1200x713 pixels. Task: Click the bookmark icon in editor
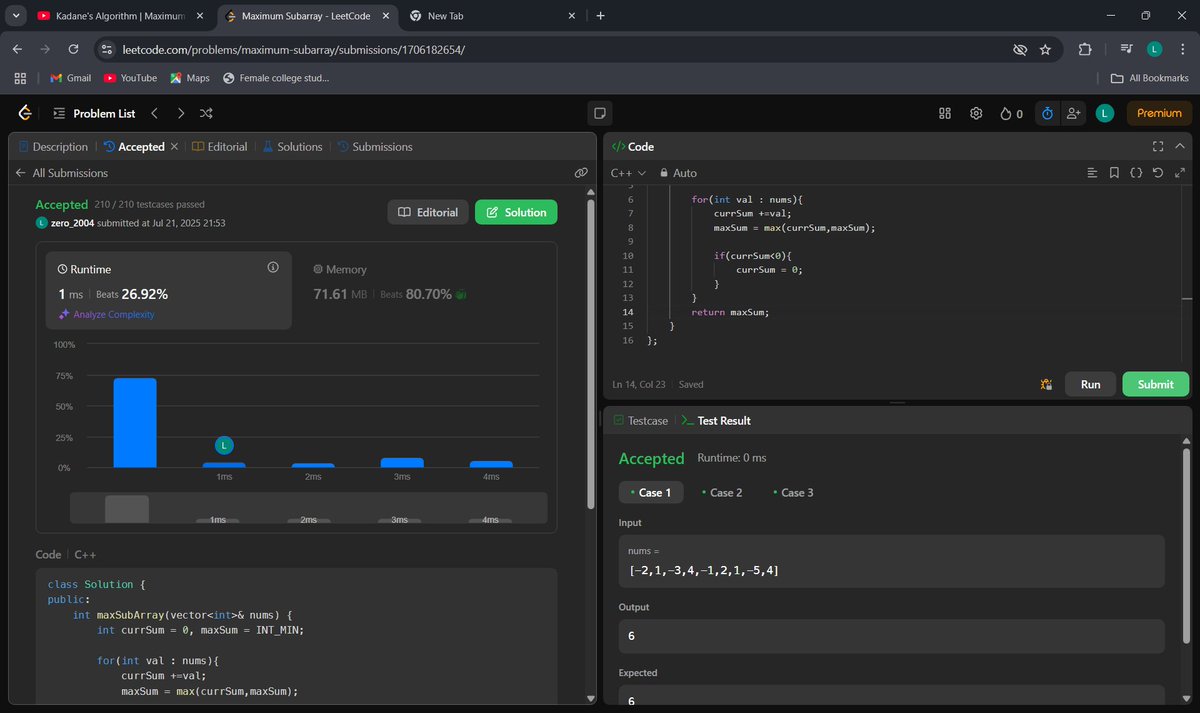coord(1114,173)
